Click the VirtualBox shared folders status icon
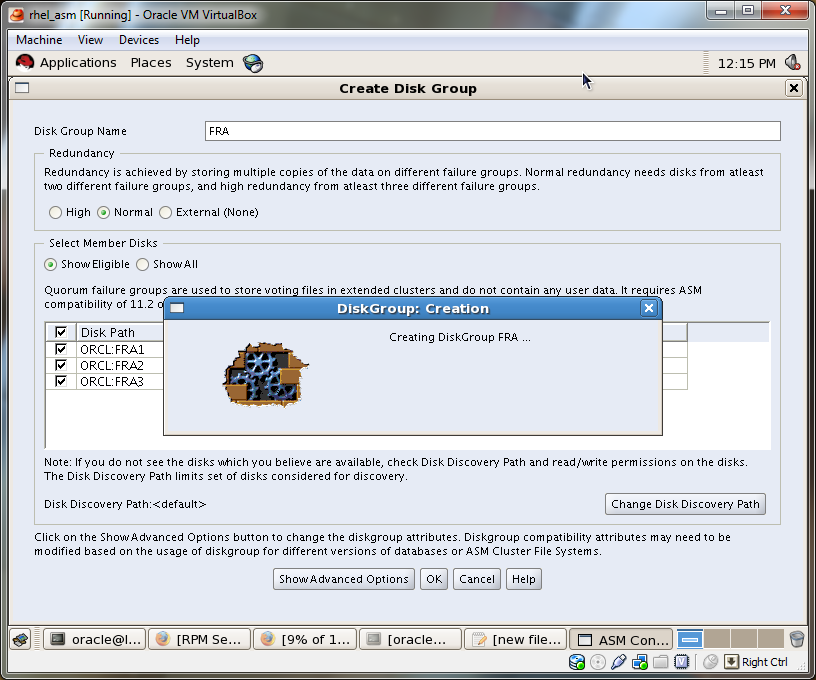 [x=660, y=662]
